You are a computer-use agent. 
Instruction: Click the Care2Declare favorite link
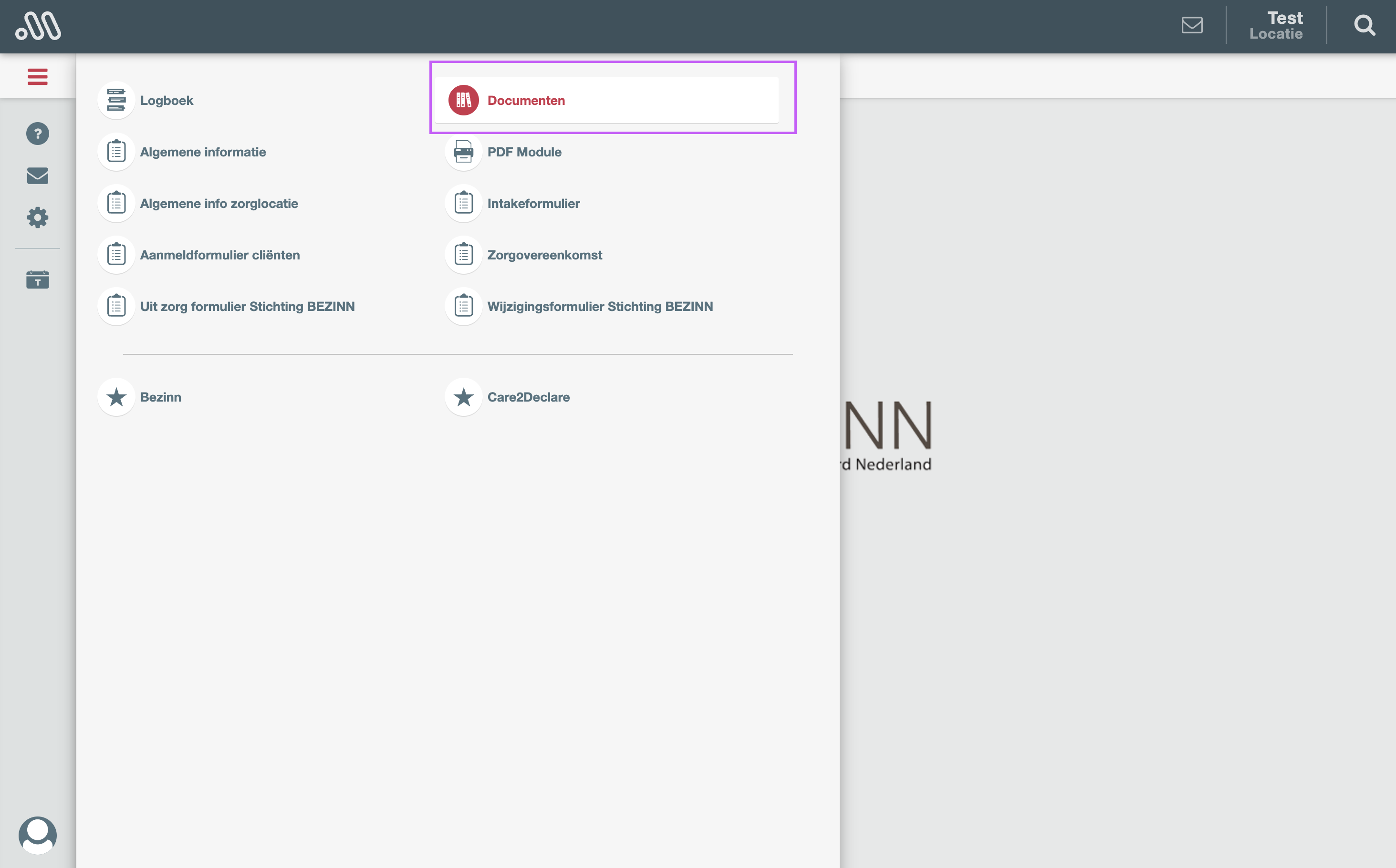tap(528, 397)
